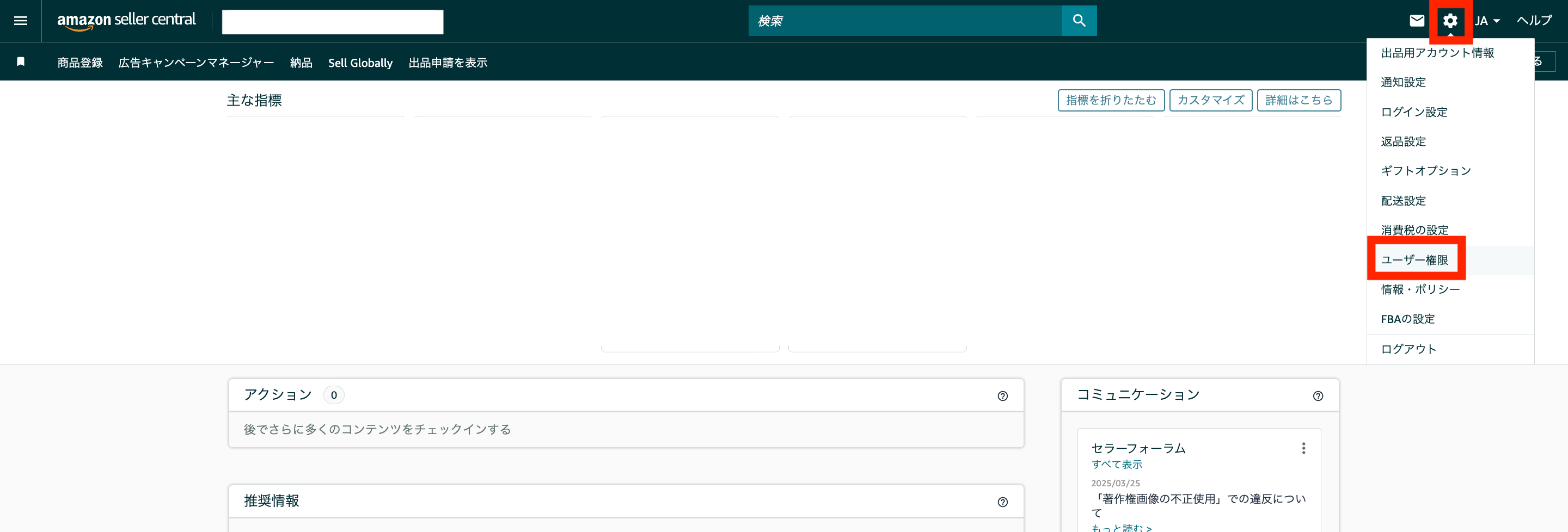Click the search magnifier button
Screen dimensions: 1568x532
tap(1079, 21)
